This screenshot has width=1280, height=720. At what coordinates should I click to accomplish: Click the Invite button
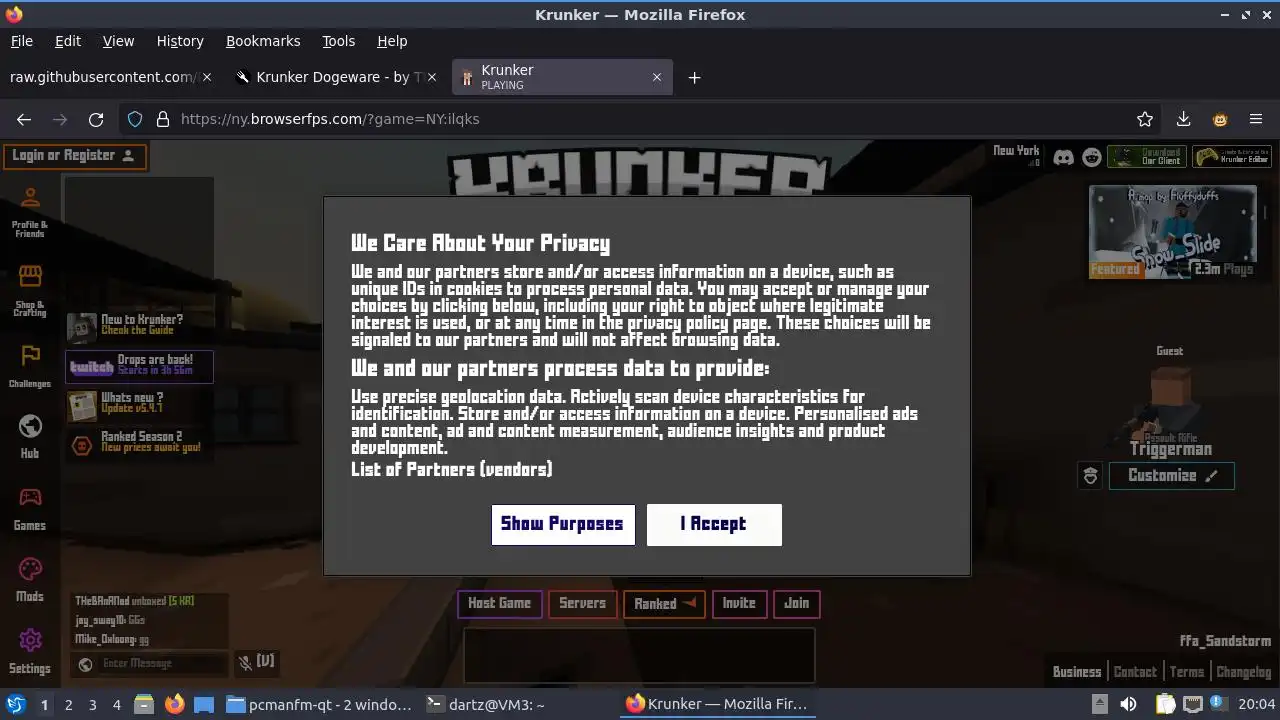tap(739, 604)
